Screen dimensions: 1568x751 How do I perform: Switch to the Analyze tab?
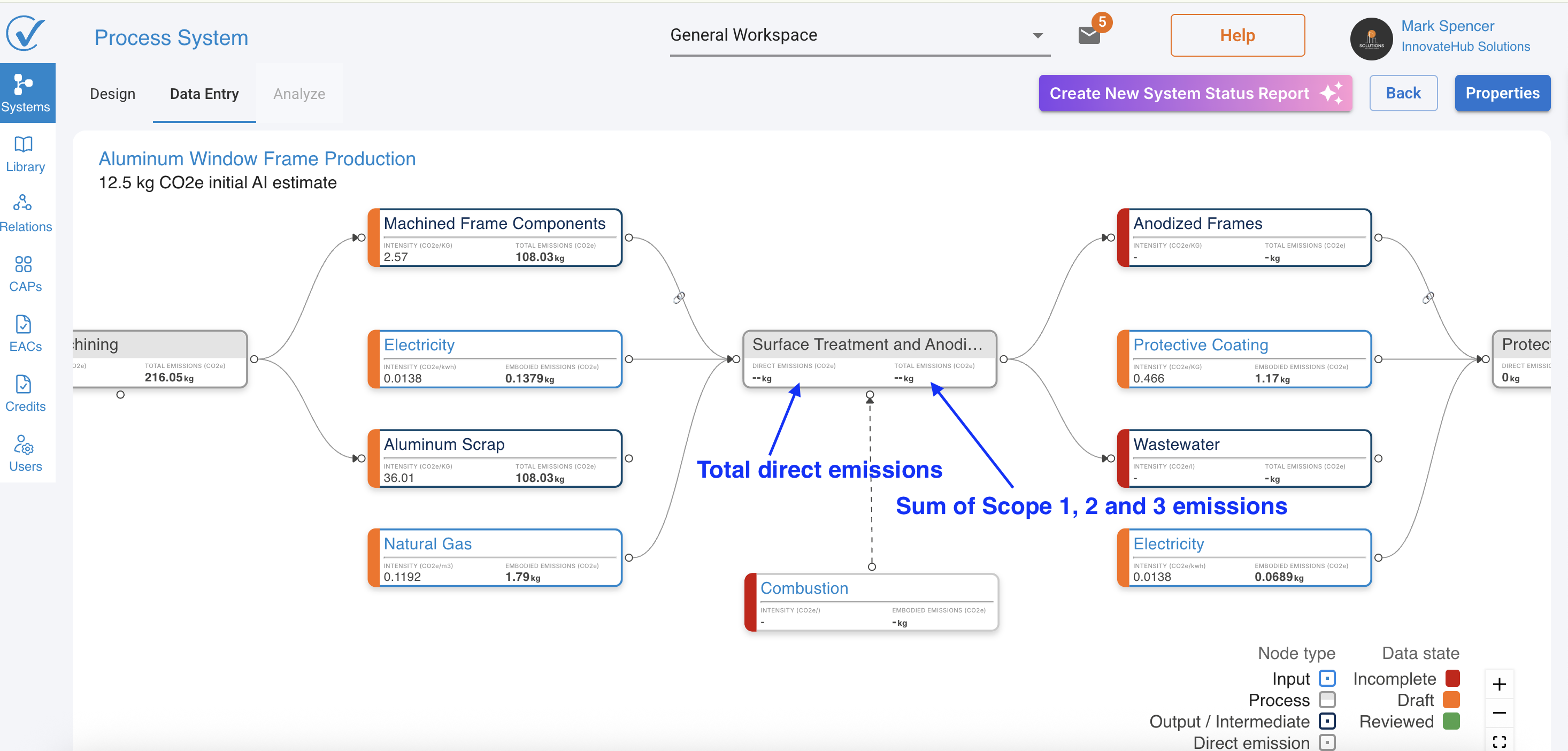pyautogui.click(x=299, y=94)
